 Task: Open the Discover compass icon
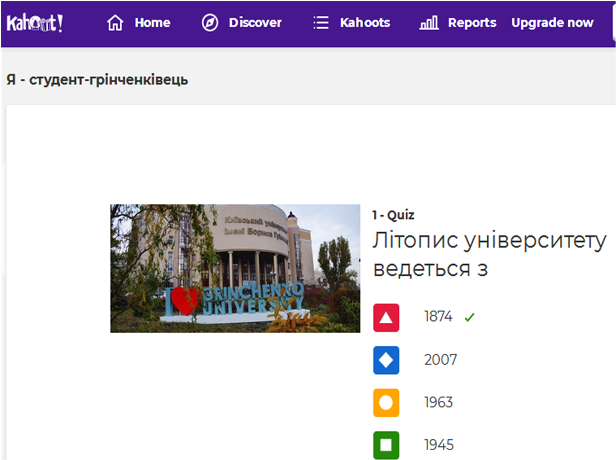click(x=210, y=23)
